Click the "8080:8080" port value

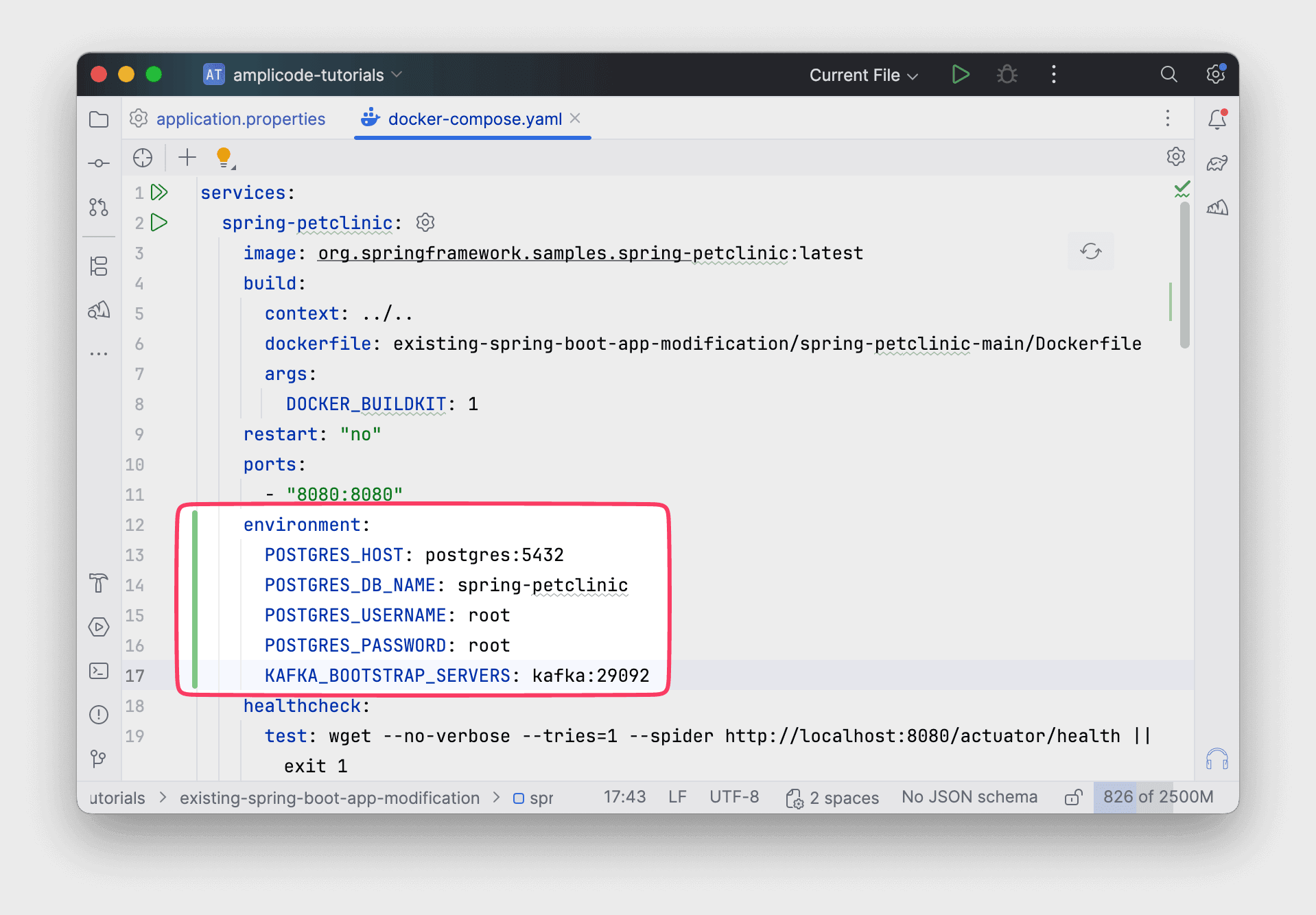point(344,495)
